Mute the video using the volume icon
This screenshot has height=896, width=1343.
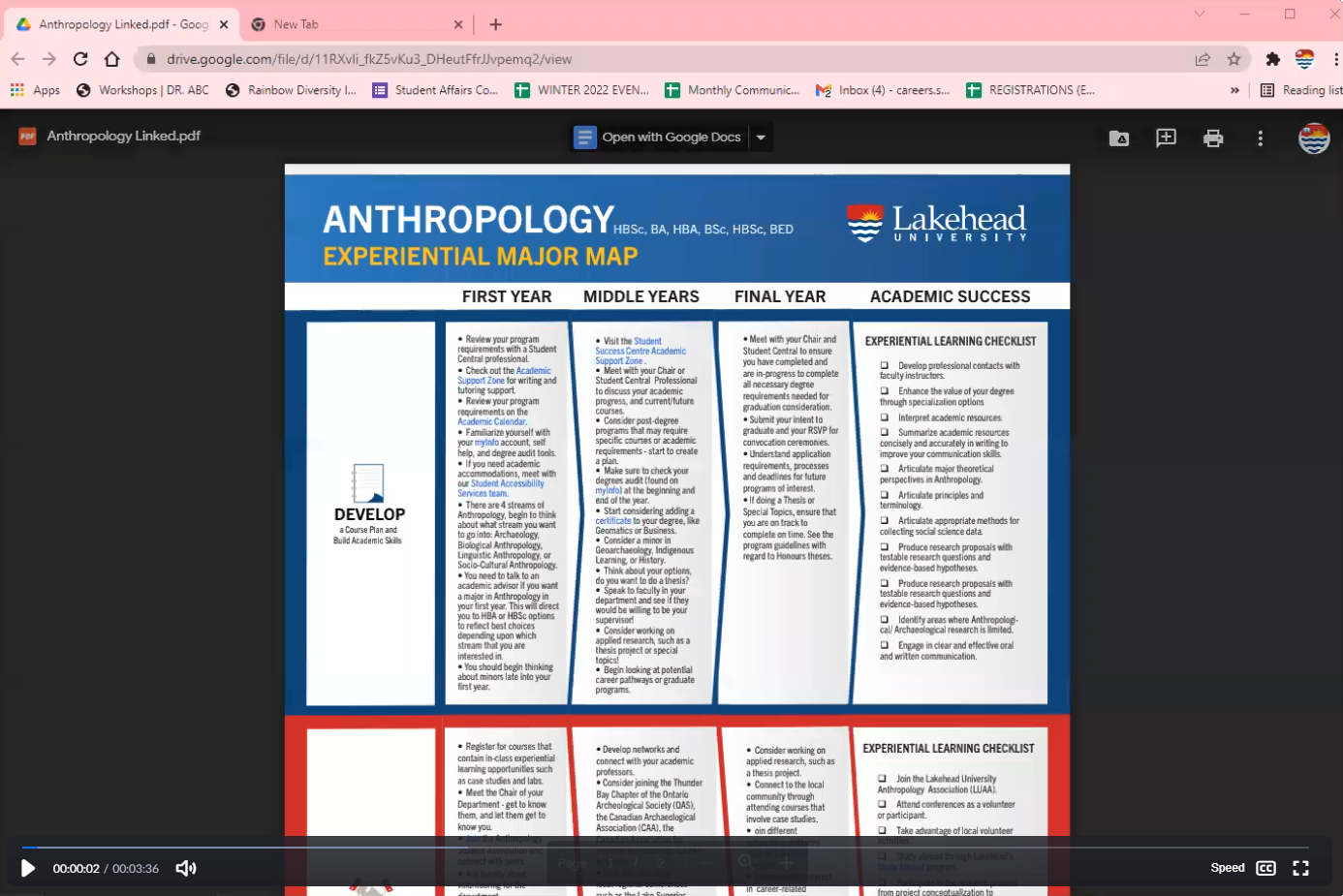pos(186,868)
